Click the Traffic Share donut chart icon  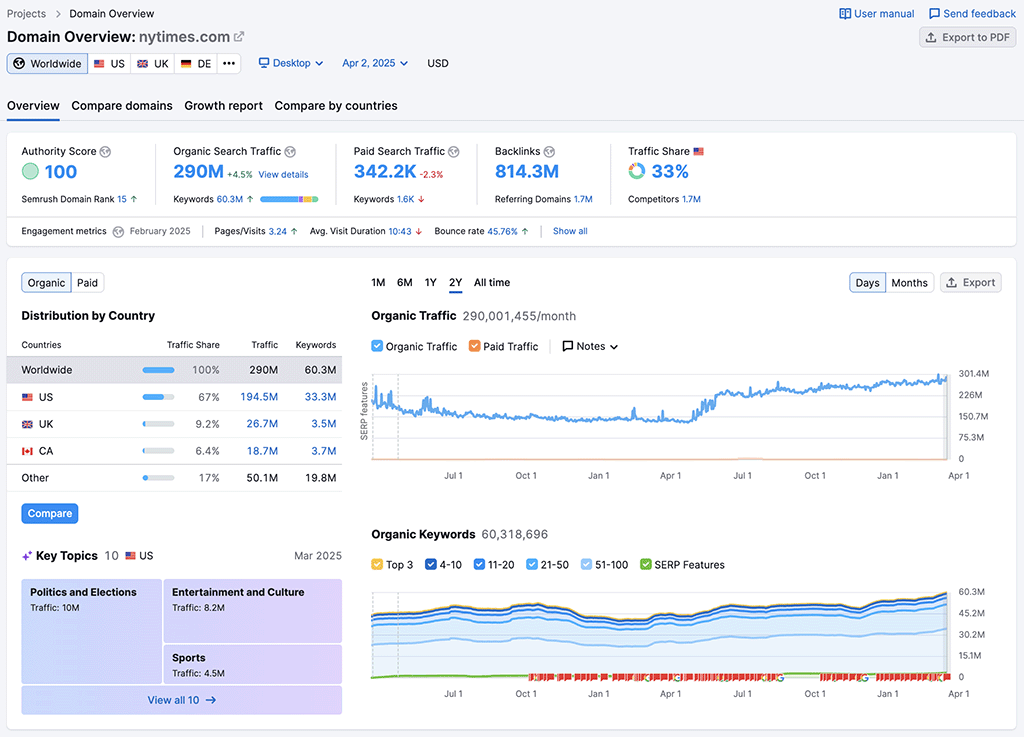[x=637, y=171]
